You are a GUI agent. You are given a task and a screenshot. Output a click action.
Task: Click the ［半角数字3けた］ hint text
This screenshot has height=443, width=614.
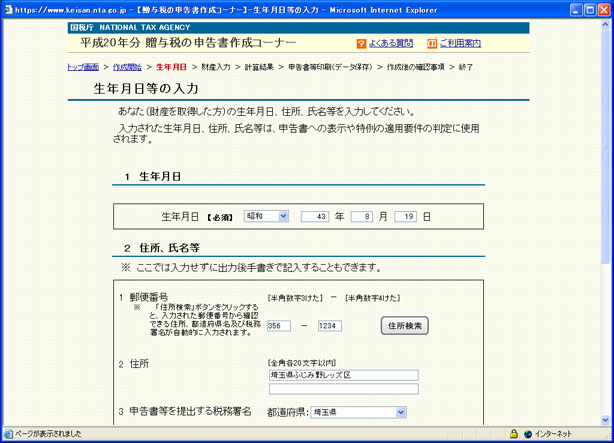click(295, 298)
